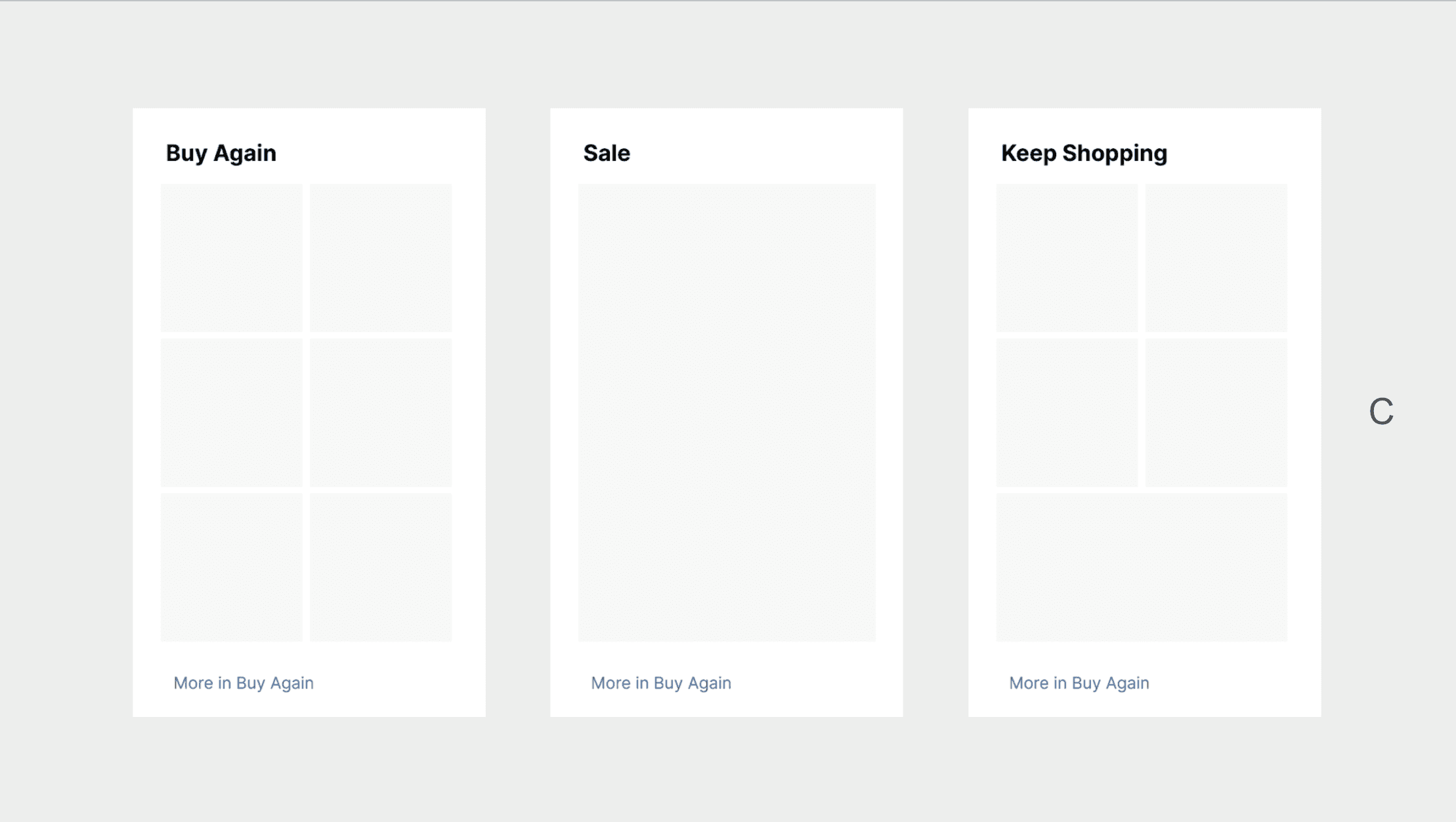Screen dimensions: 1456x822
Task: Click middle-left thumbnail in Buy Again card
Action: [x=232, y=412]
